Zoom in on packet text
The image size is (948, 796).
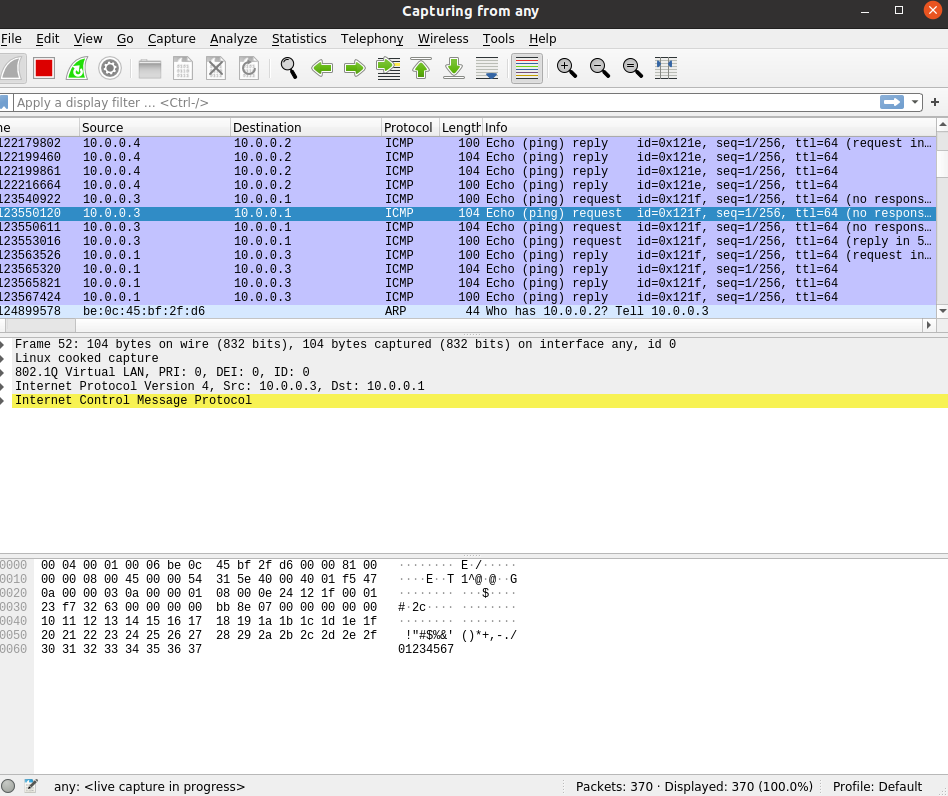[567, 68]
